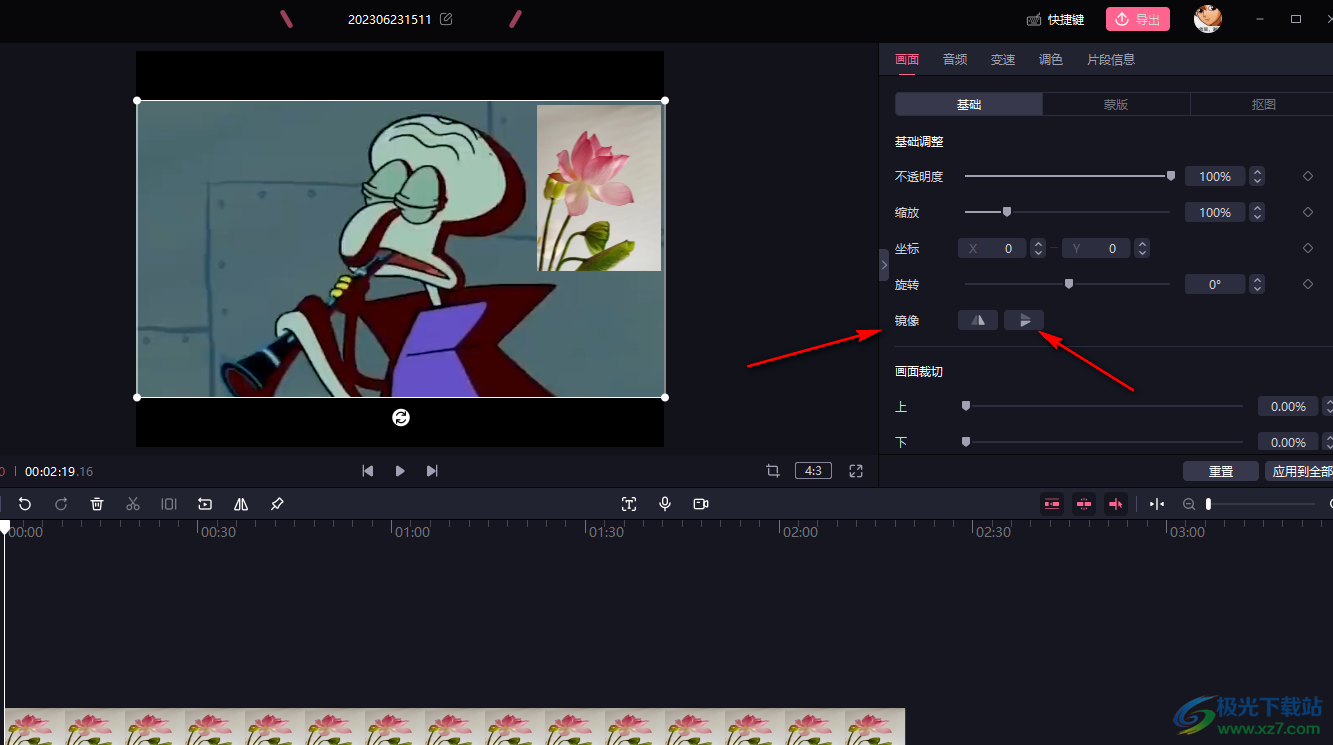
Task: Edit project name with pencil icon
Action: 446,19
